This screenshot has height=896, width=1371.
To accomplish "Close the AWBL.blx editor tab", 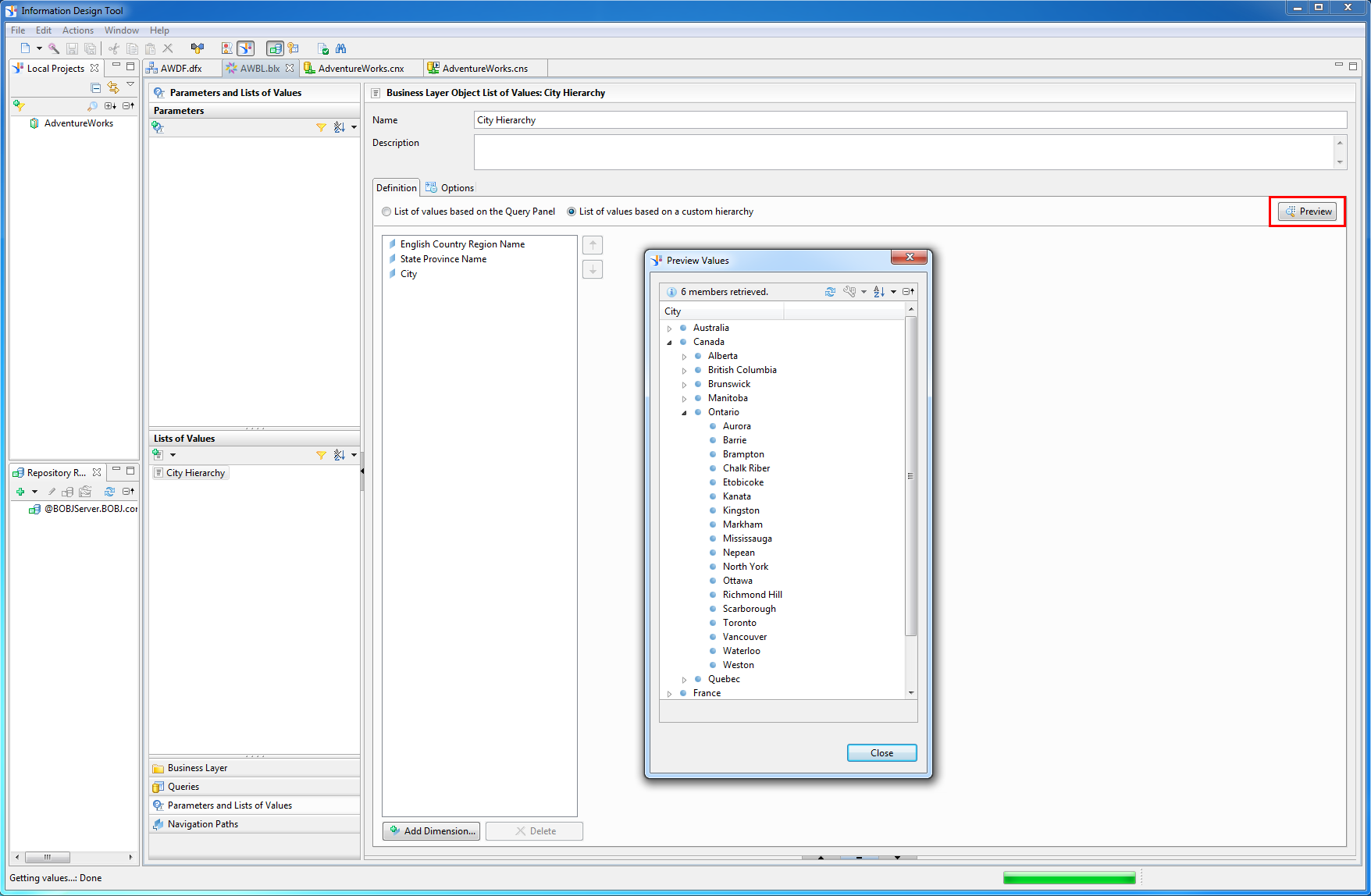I will [290, 68].
